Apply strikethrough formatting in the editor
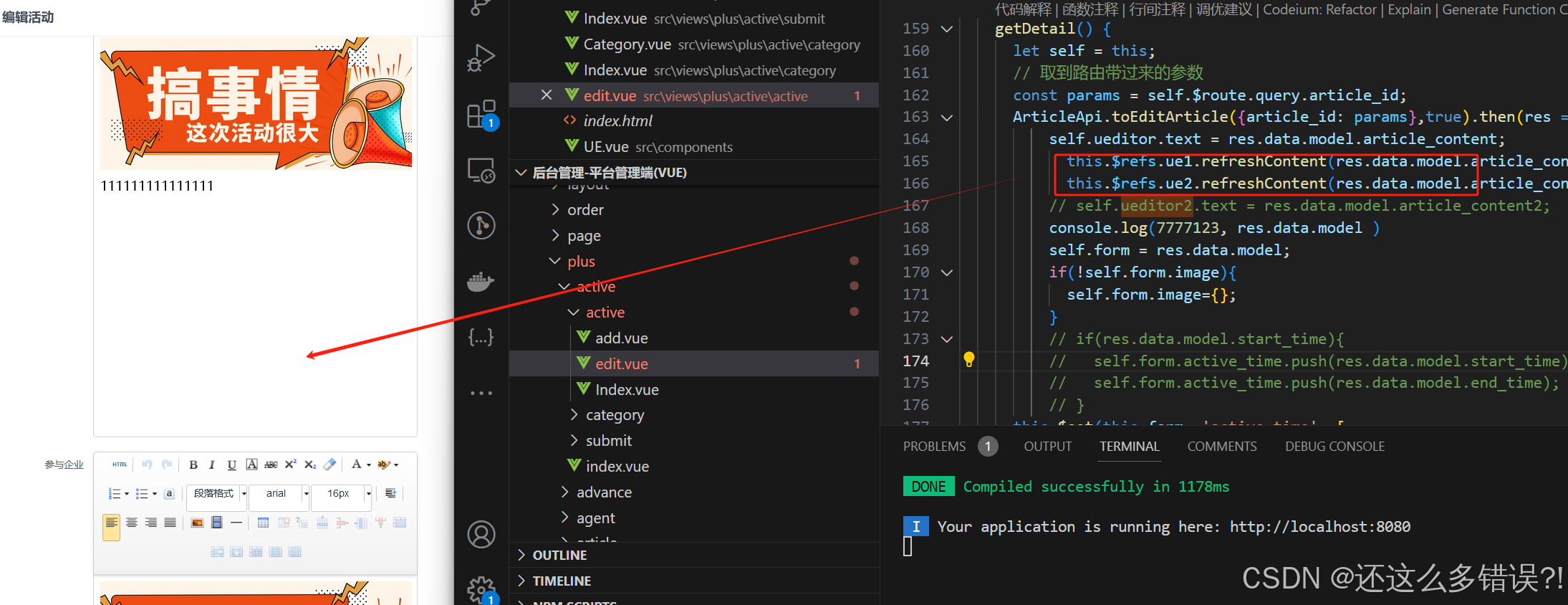Image resolution: width=1568 pixels, height=605 pixels. [x=271, y=465]
